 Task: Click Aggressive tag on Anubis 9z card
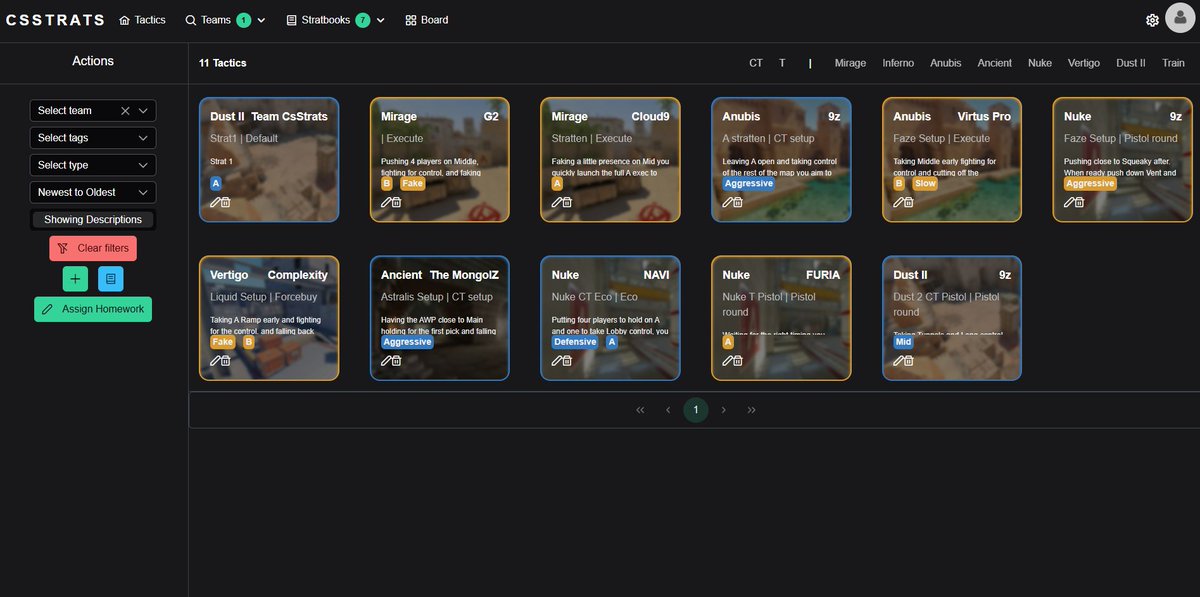point(748,184)
